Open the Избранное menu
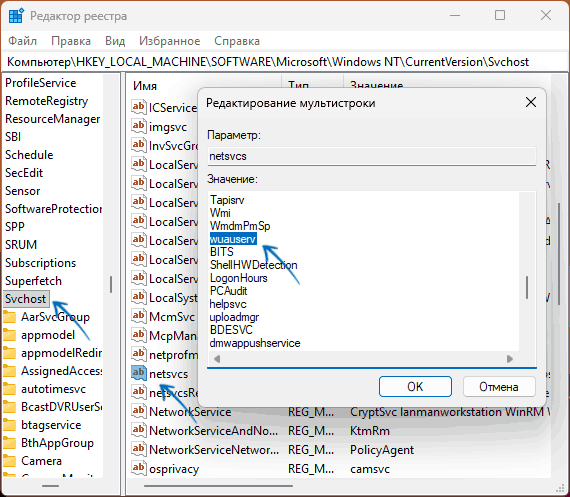The height and width of the screenshot is (497, 570). coord(169,41)
